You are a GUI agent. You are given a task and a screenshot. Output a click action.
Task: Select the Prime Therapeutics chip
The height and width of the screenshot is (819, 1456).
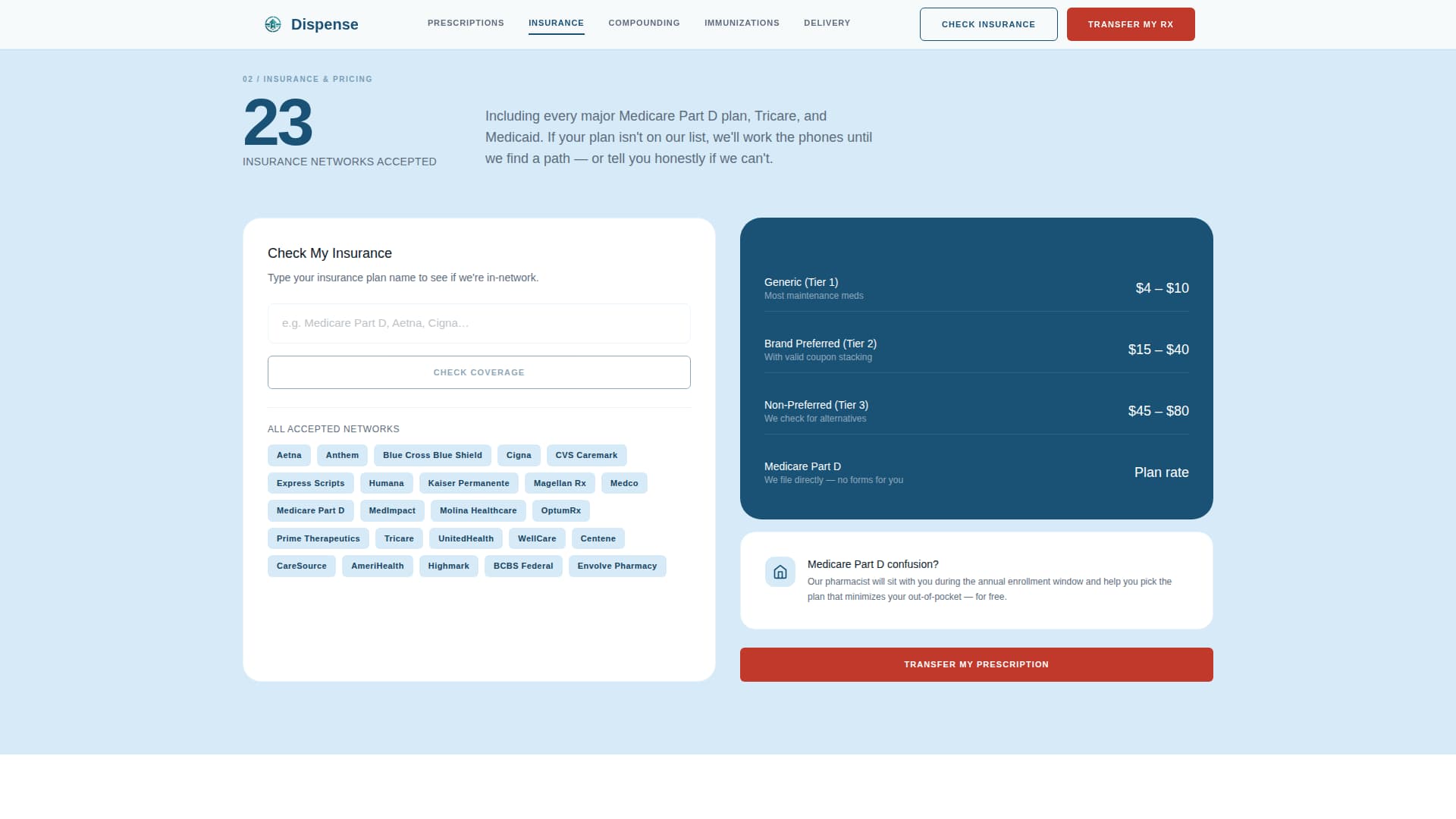318,538
